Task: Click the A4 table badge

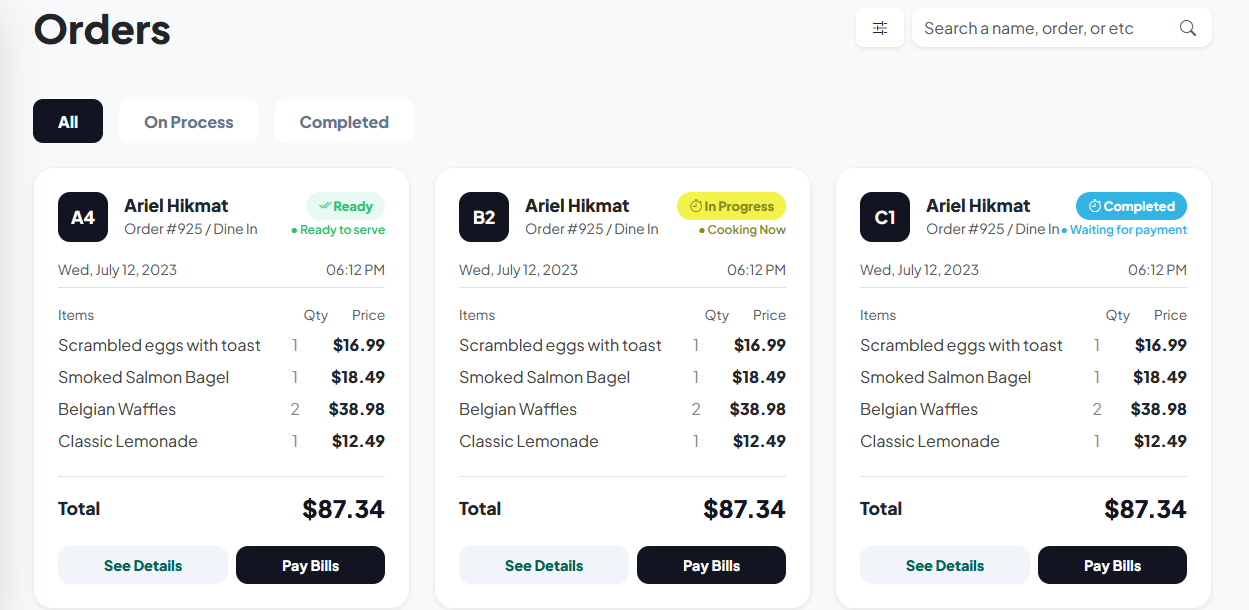Action: pyautogui.click(x=83, y=217)
